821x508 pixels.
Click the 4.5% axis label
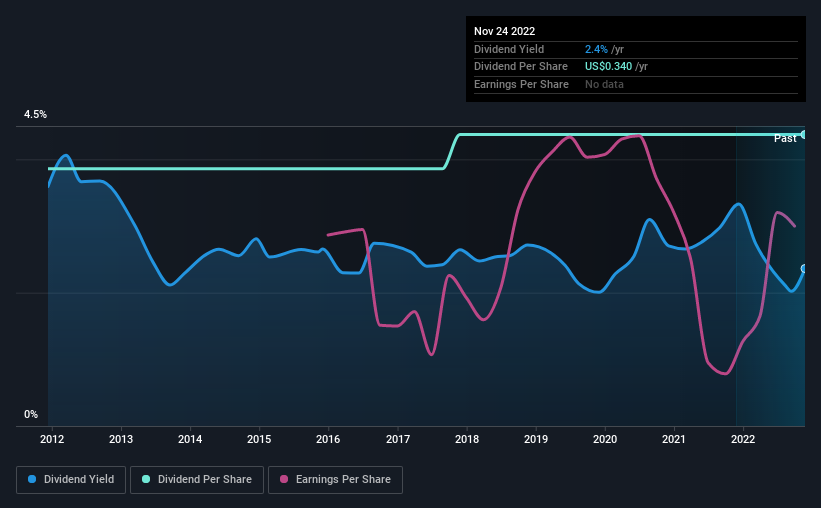[x=35, y=114]
